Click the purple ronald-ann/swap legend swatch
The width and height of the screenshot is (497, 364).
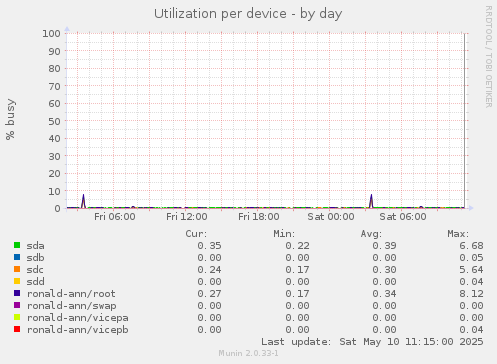(x=17, y=305)
